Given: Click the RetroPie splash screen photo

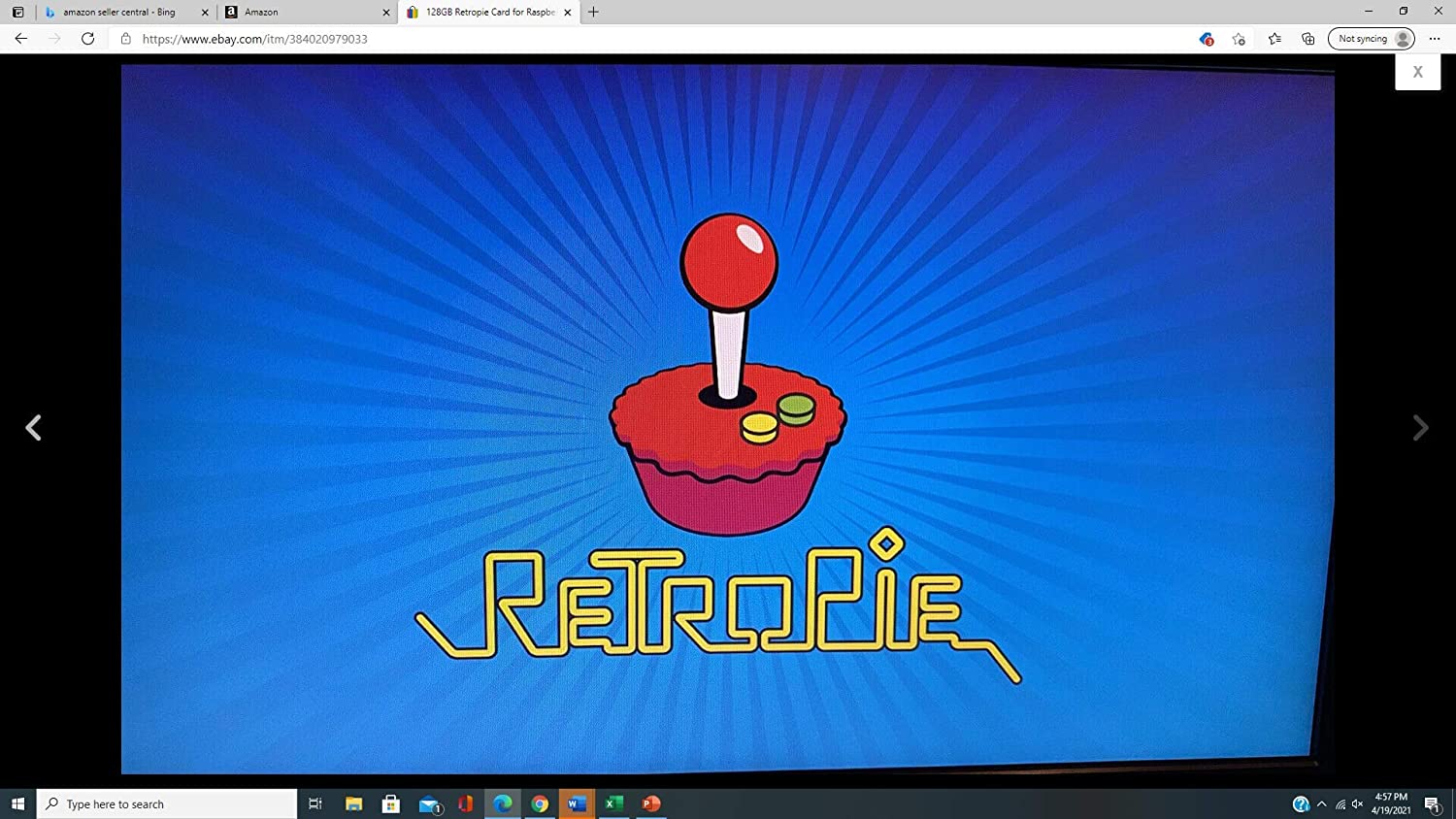Looking at the screenshot, I should (727, 419).
